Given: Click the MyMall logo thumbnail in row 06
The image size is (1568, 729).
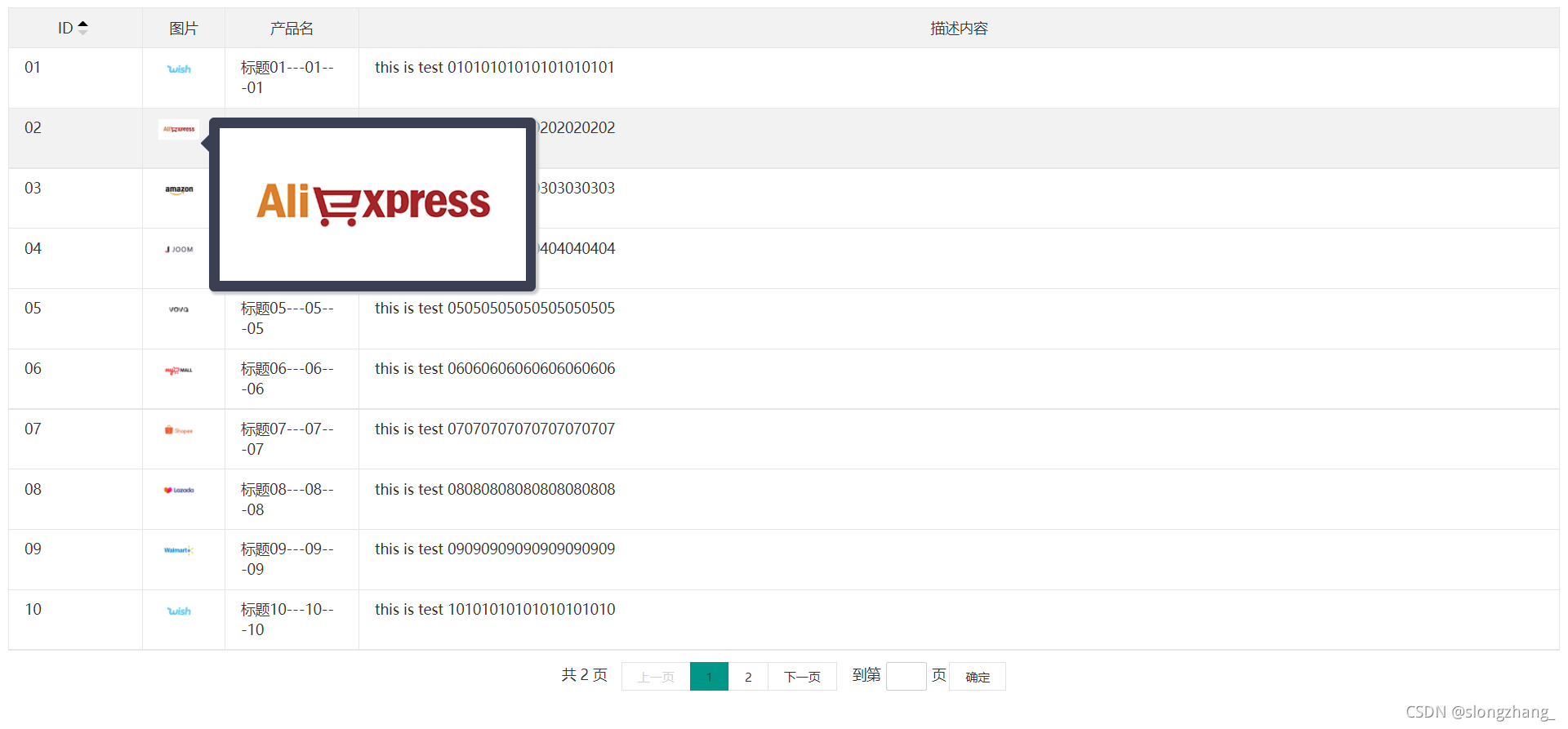Looking at the screenshot, I should pyautogui.click(x=179, y=370).
